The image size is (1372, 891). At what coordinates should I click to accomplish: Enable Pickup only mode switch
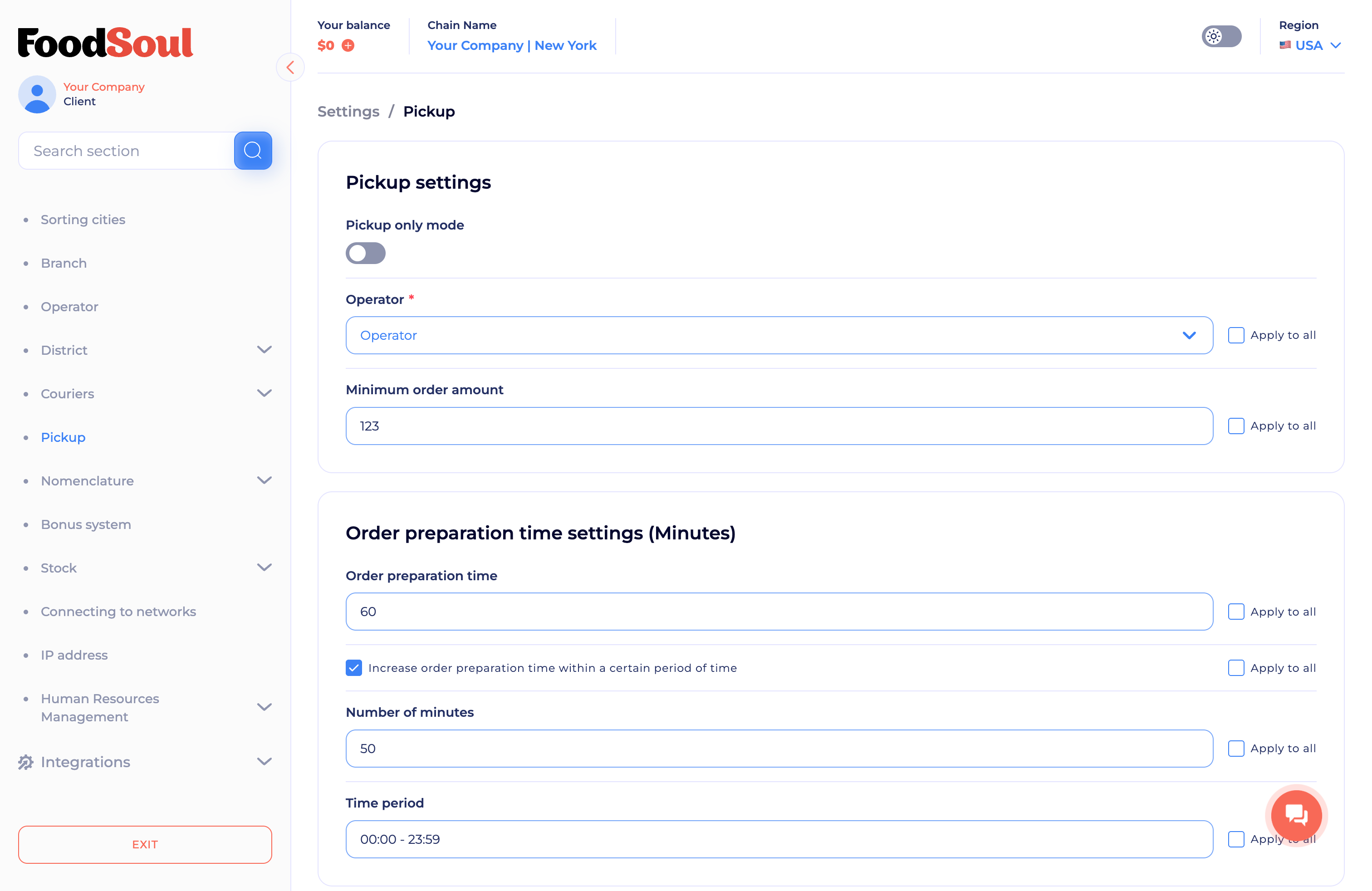366,253
